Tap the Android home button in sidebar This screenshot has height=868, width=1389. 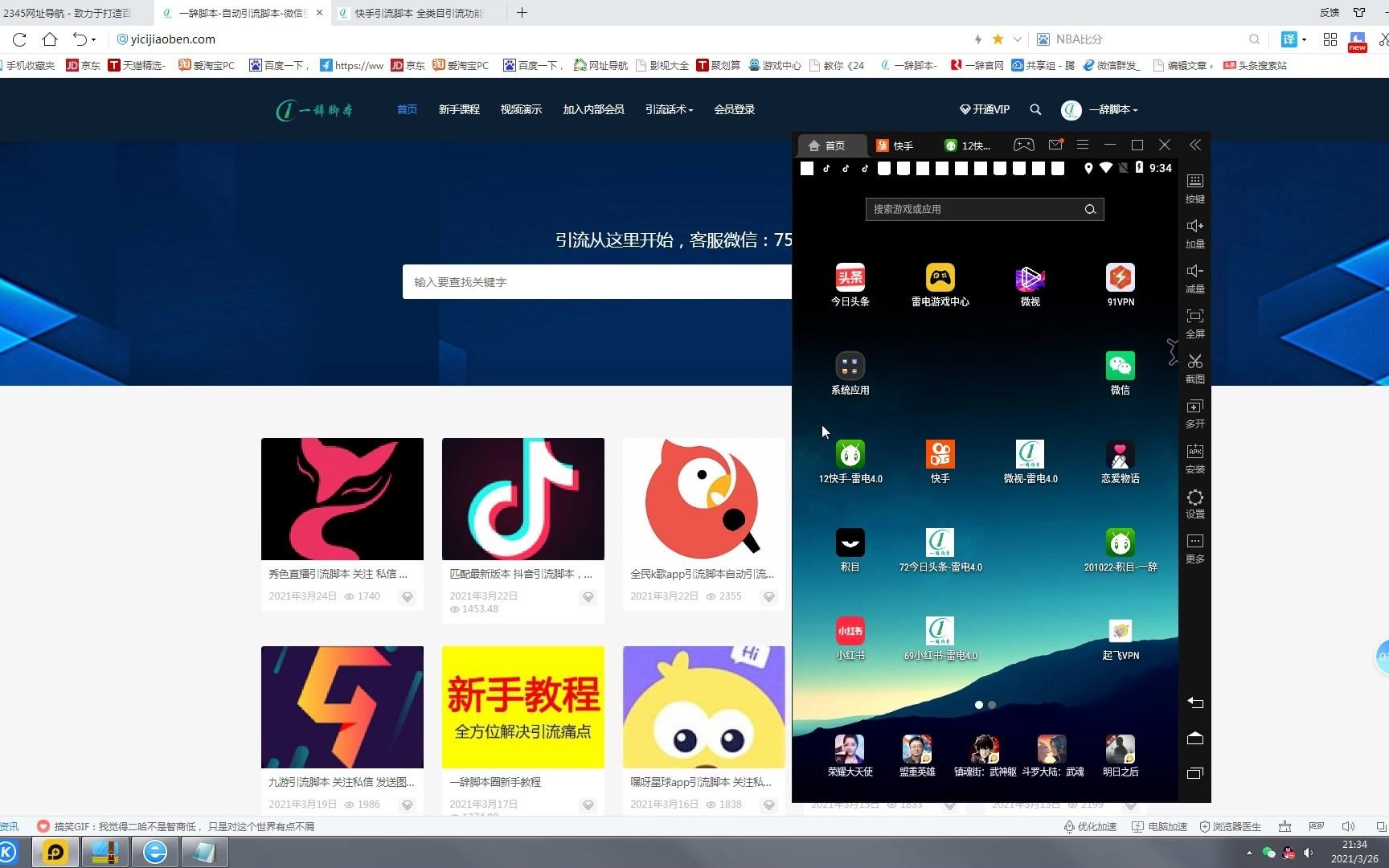[x=1195, y=738]
